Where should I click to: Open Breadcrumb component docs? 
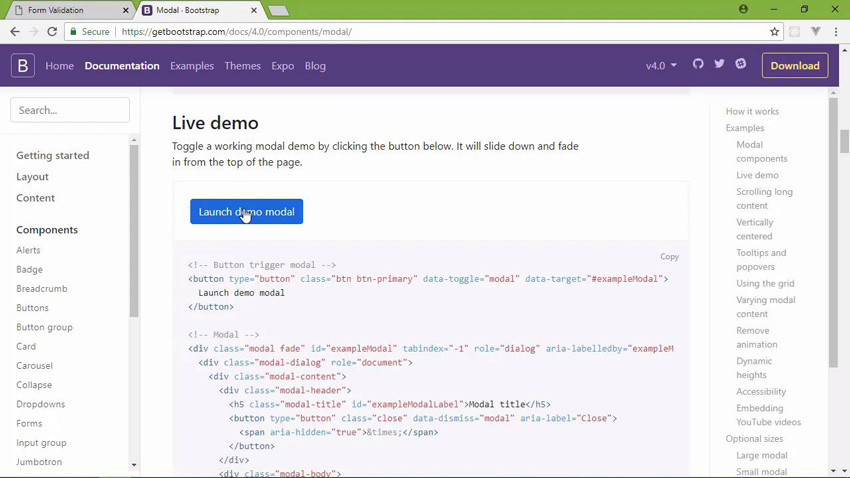pyautogui.click(x=42, y=288)
